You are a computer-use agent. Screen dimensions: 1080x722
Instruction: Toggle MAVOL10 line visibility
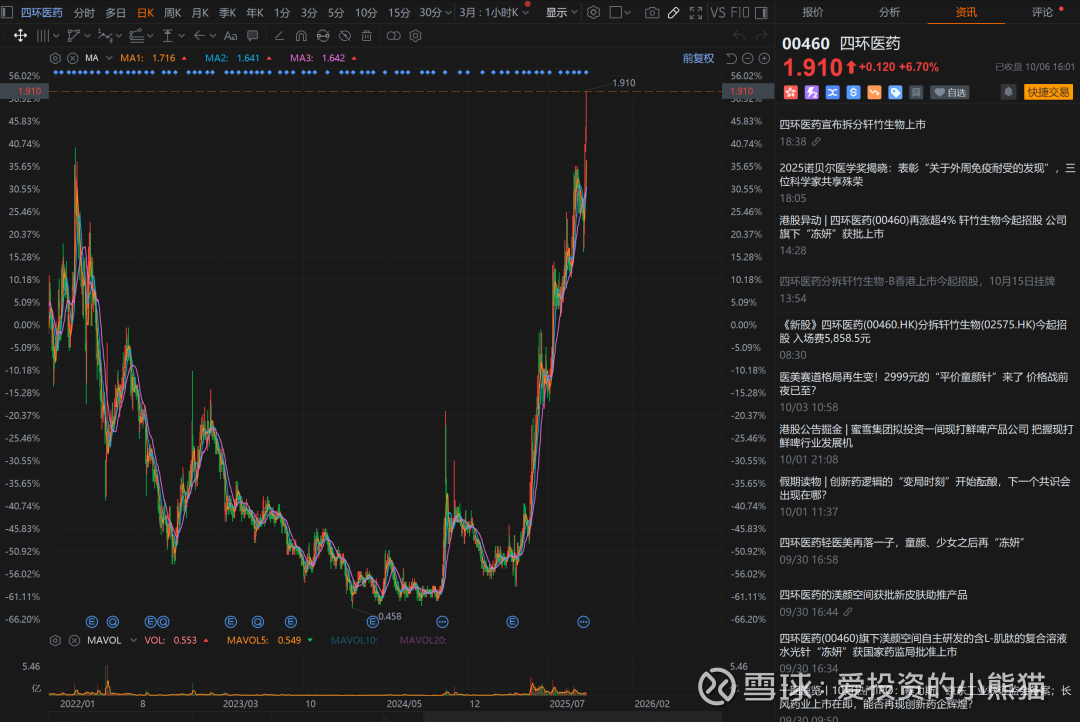click(354, 641)
